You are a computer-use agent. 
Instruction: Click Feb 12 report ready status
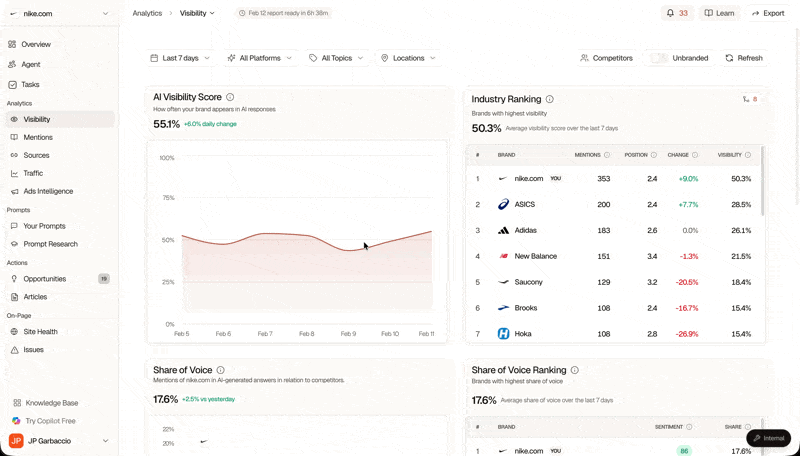(283, 13)
